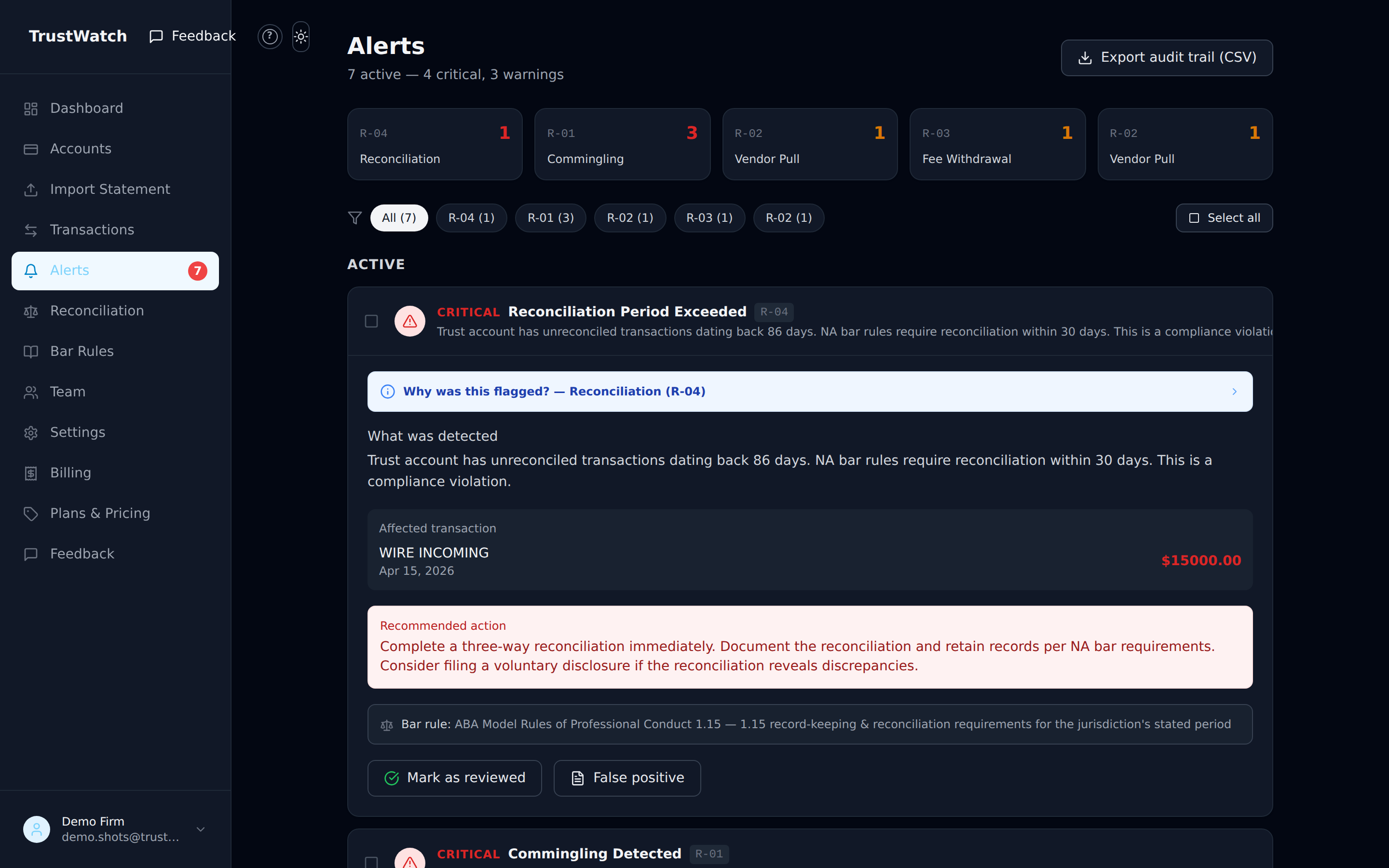
Task: Click the Team people icon
Action: point(31,392)
